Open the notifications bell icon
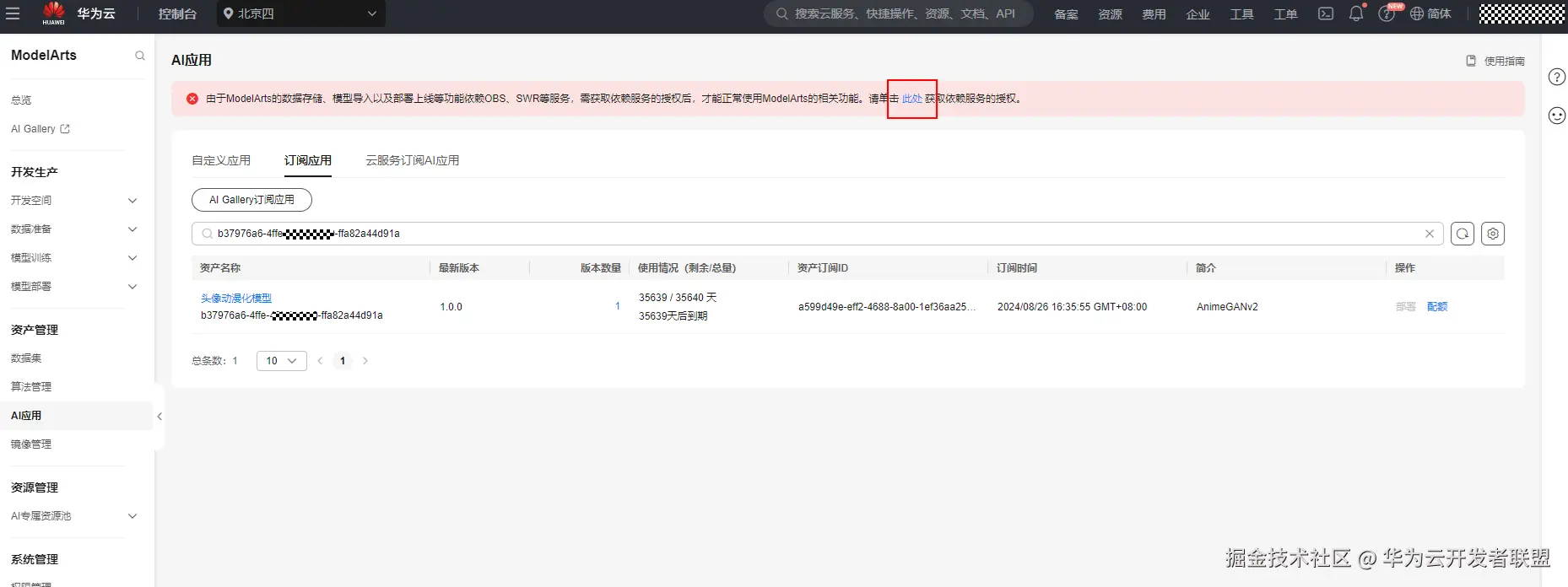The width and height of the screenshot is (1568, 587). pyautogui.click(x=1356, y=13)
